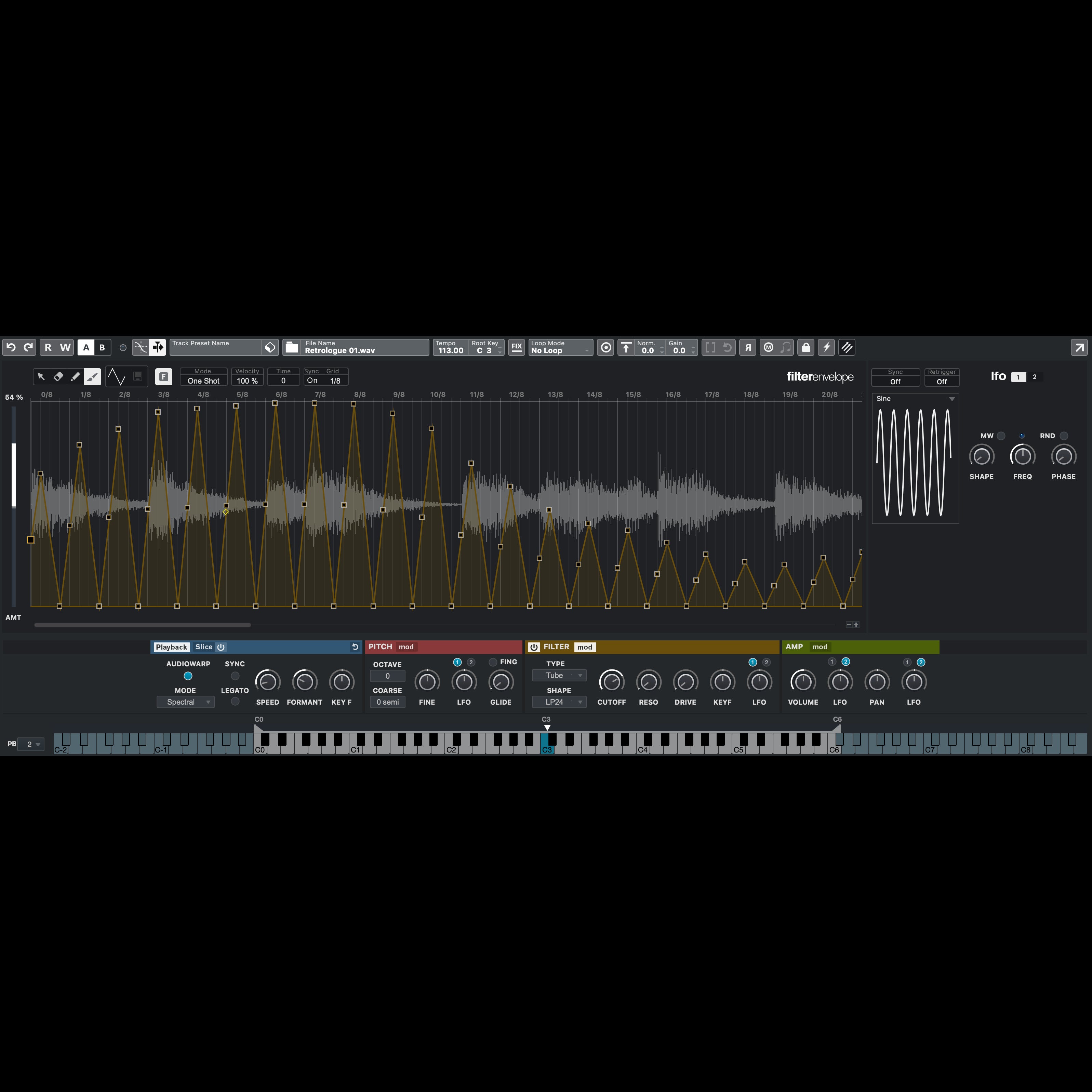This screenshot has height=1092, width=1092.
Task: Open the AudioWarp Mode Spectral dropdown
Action: (x=185, y=702)
